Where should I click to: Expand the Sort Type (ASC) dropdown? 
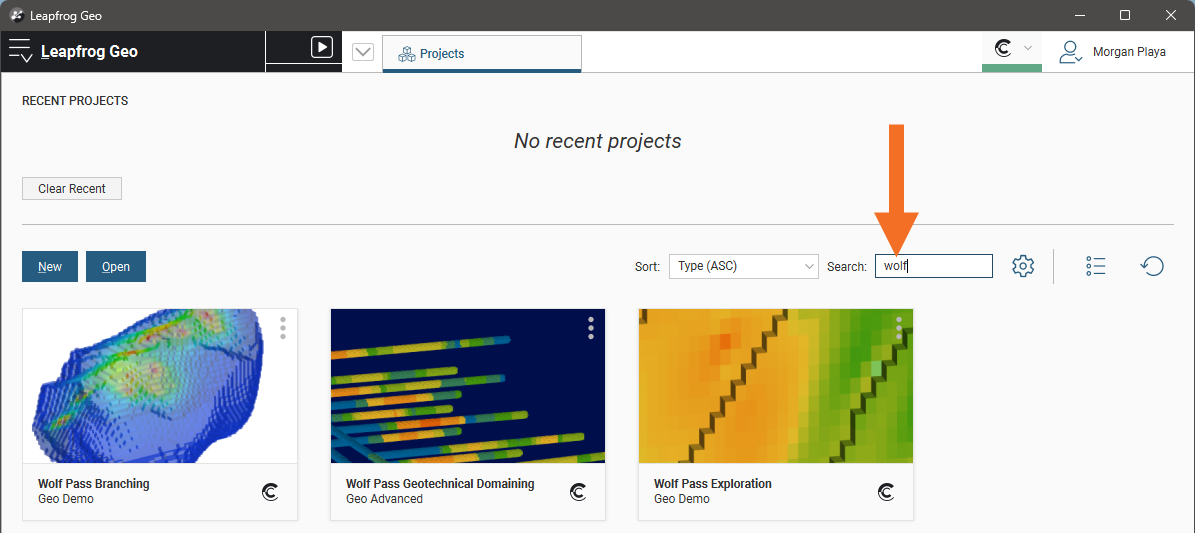(744, 266)
